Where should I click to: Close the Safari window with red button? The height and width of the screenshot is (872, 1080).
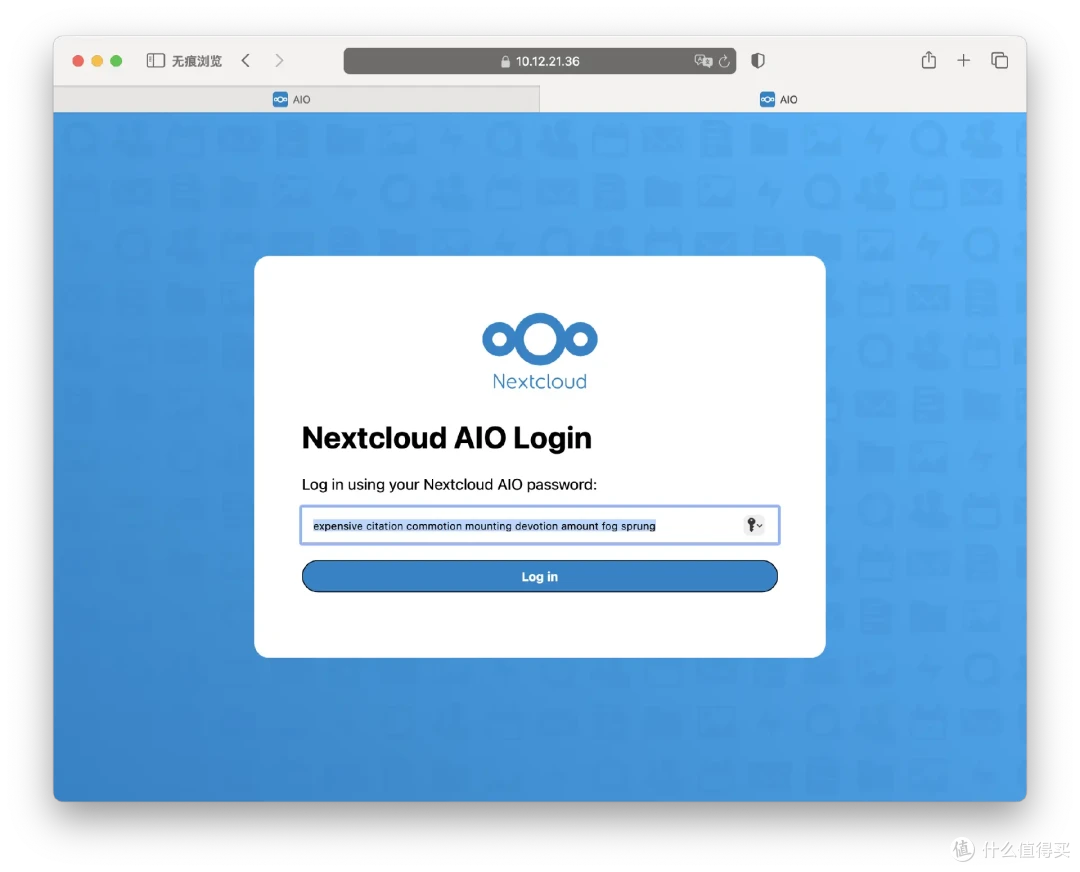78,61
